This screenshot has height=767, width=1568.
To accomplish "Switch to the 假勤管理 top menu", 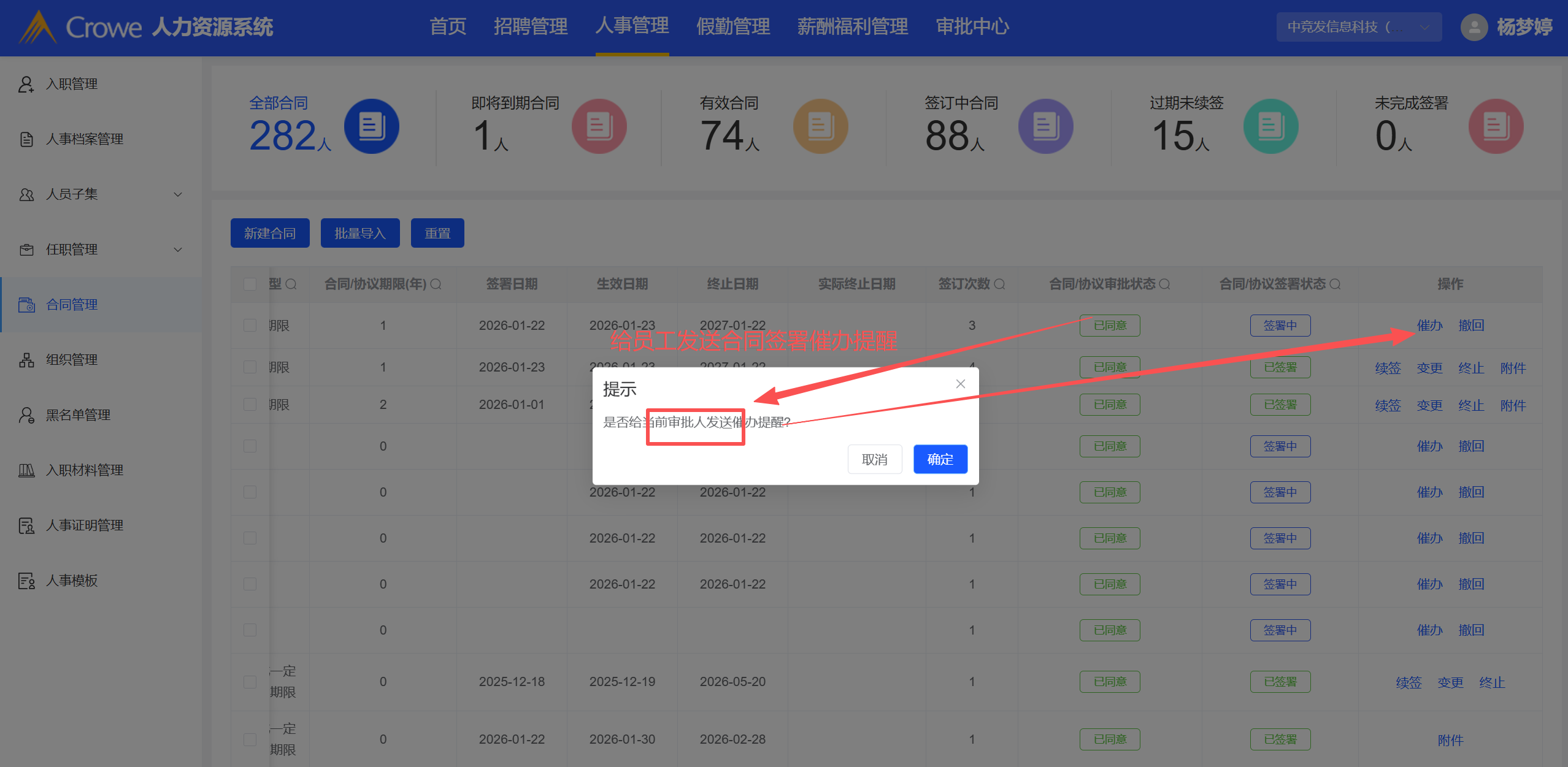I will 732,27.
